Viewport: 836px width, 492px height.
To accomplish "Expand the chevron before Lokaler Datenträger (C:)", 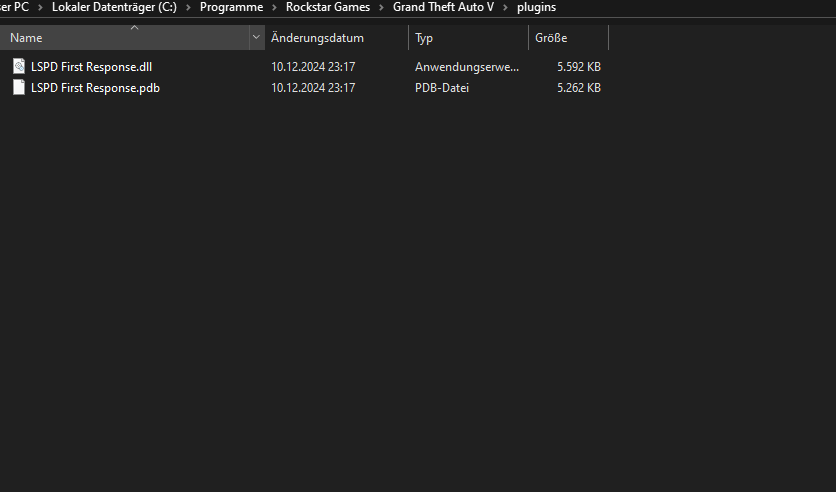I will pos(41,8).
